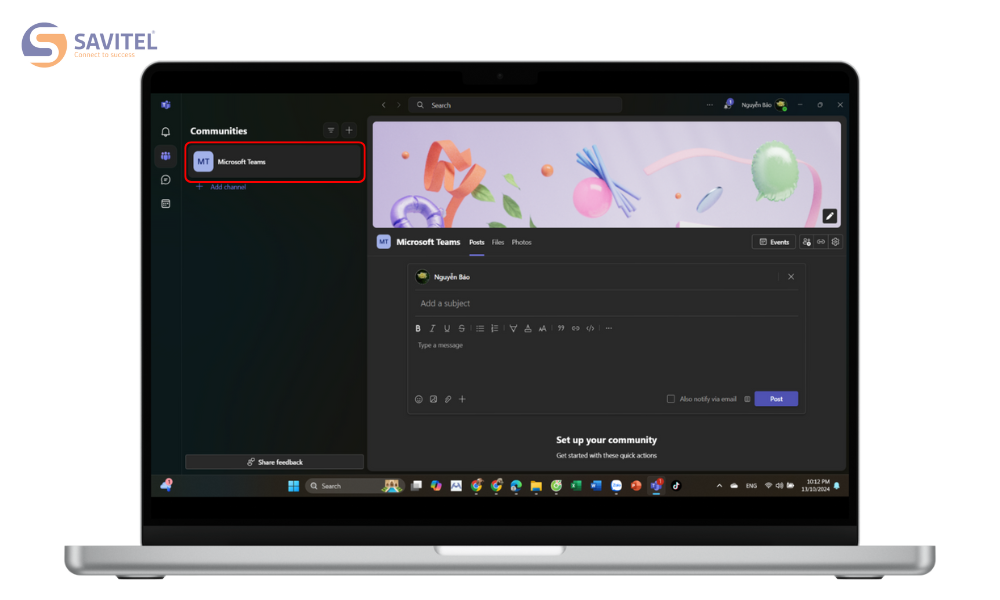The height and width of the screenshot is (600, 1000).
Task: Open the emoji picker
Action: click(419, 399)
